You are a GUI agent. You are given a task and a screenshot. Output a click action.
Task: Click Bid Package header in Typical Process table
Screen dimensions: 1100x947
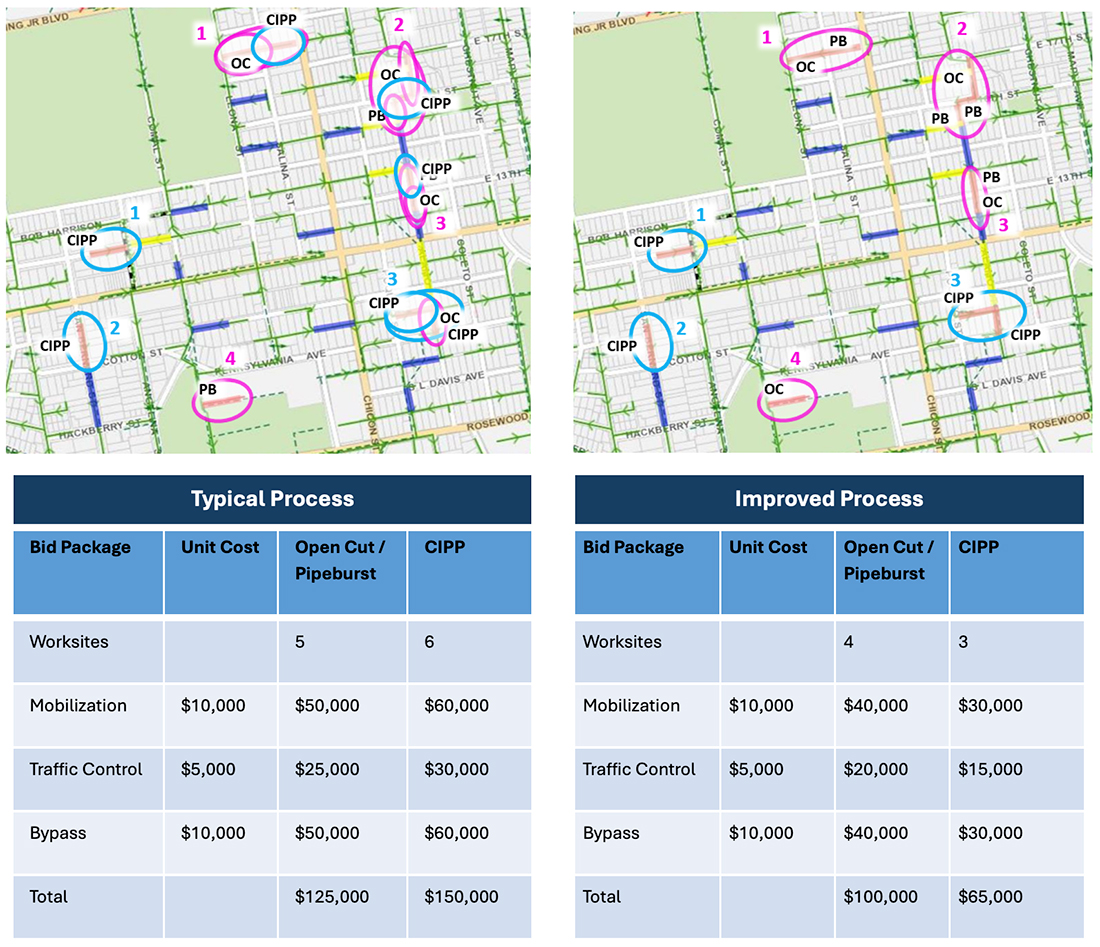coord(65,547)
